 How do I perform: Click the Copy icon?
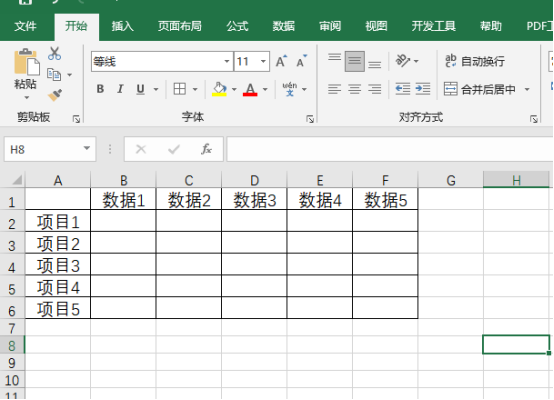[54, 75]
